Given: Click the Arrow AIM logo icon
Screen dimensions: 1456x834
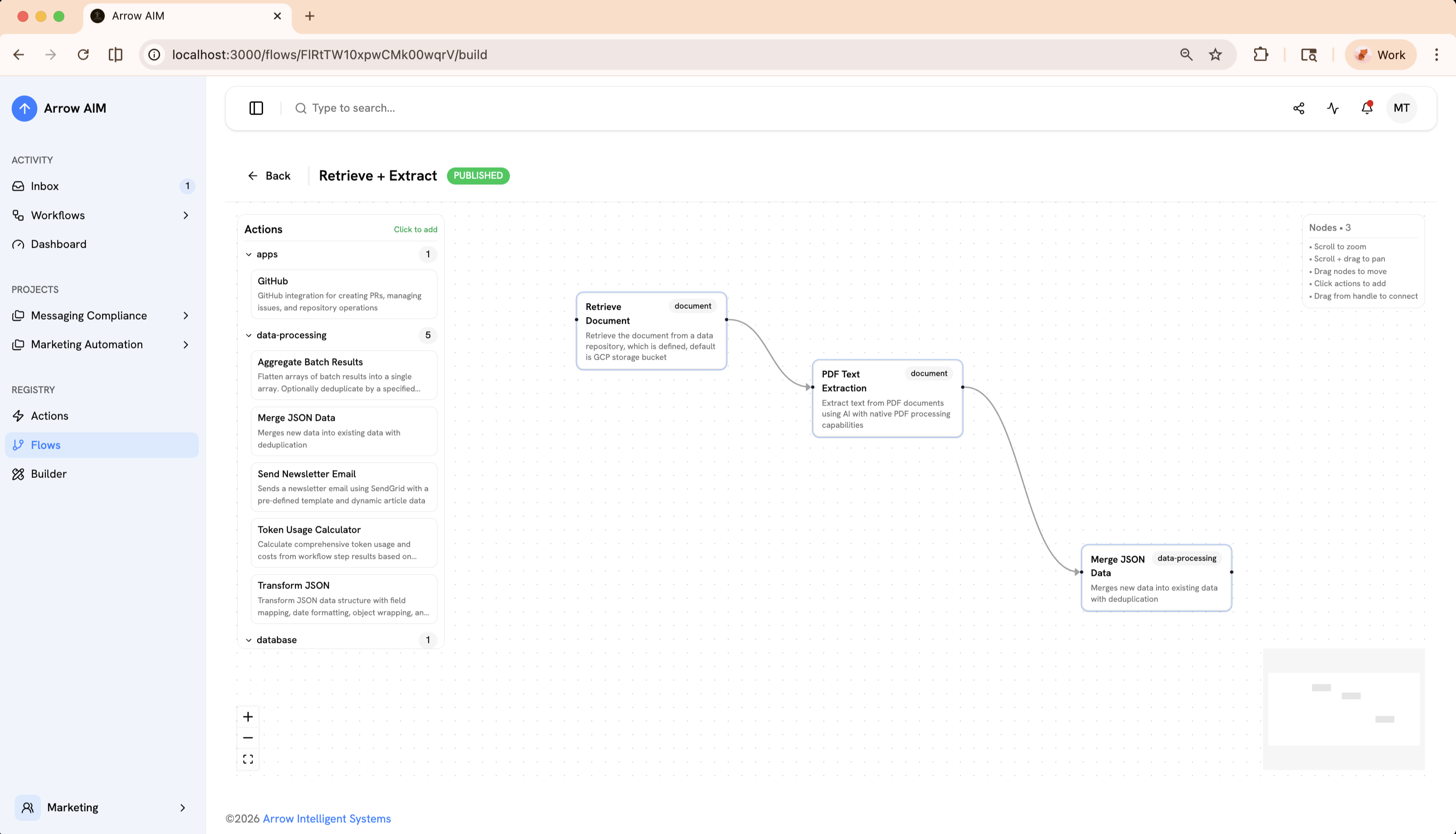Looking at the screenshot, I should 24,108.
